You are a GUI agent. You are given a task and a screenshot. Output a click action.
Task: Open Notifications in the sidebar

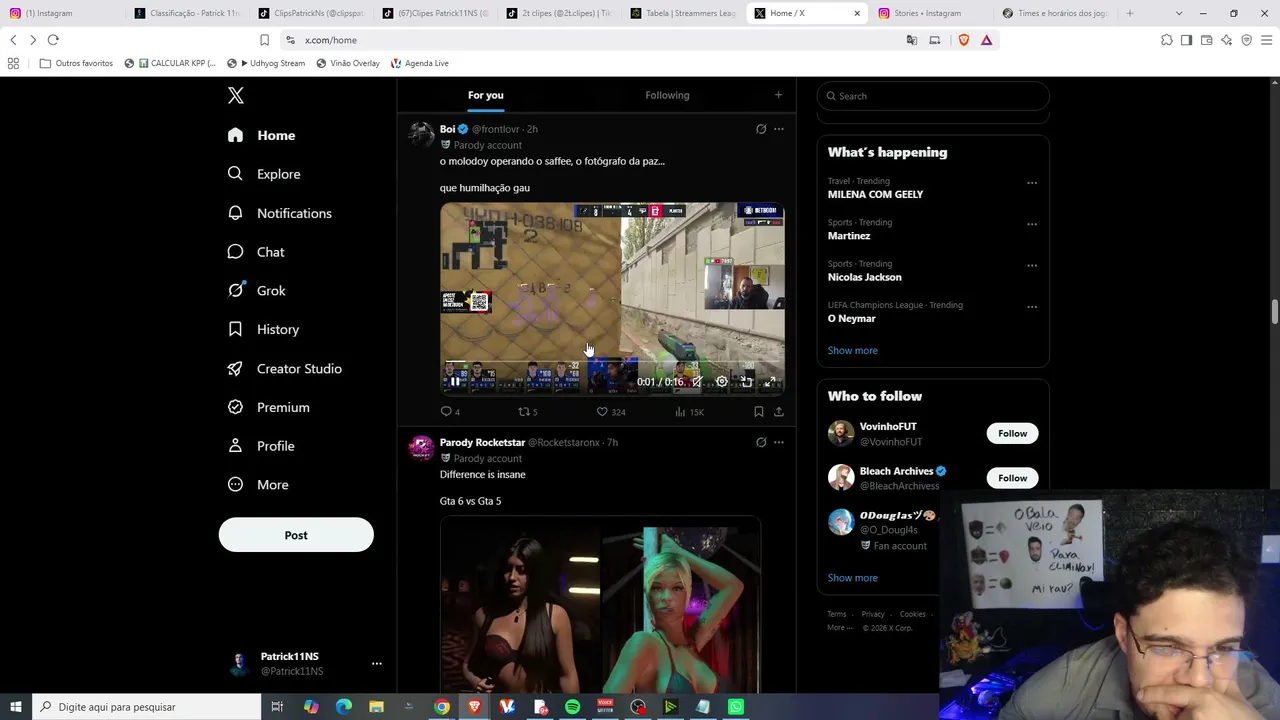pos(280,213)
